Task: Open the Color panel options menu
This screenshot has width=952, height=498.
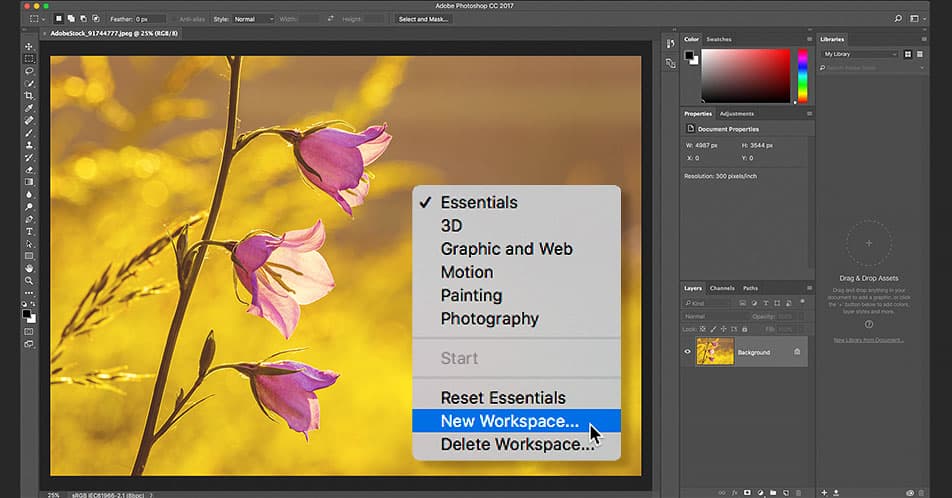Action: pyautogui.click(x=809, y=39)
